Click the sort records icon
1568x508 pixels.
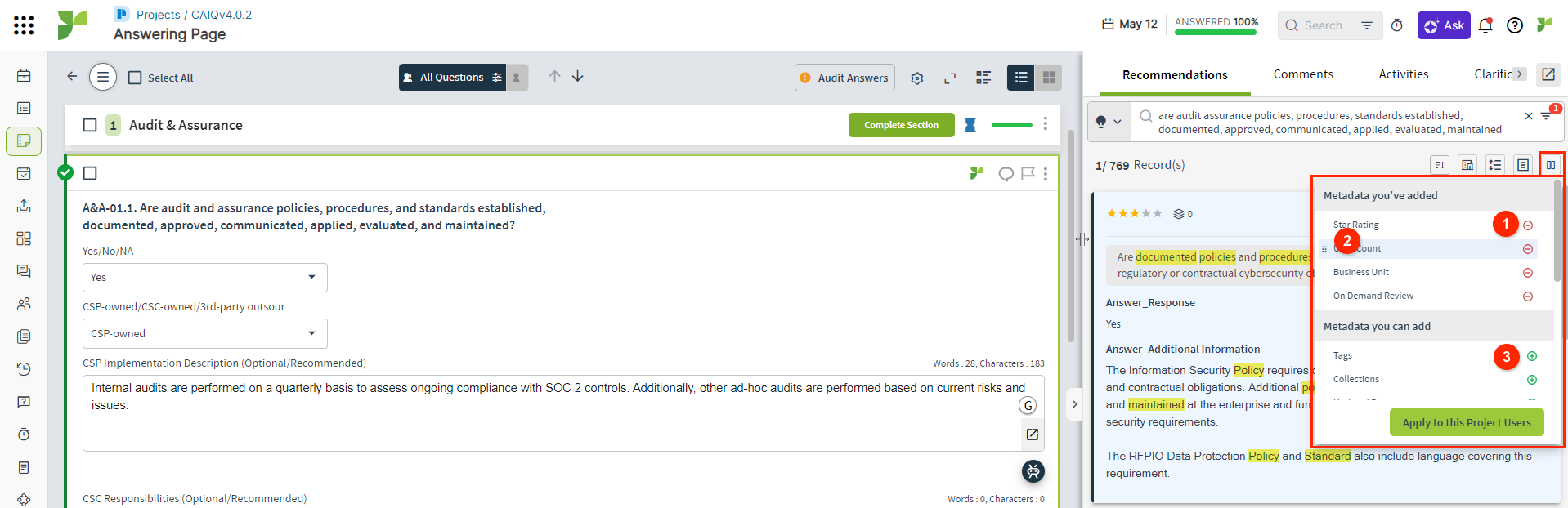click(x=1440, y=165)
